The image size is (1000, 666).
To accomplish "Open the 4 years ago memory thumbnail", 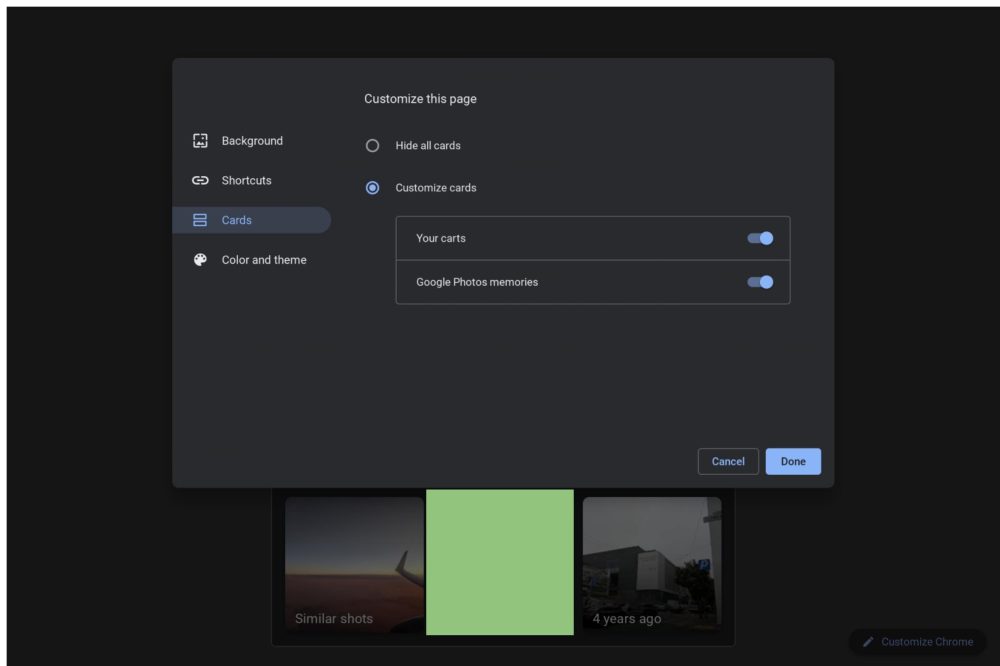I will coord(652,564).
